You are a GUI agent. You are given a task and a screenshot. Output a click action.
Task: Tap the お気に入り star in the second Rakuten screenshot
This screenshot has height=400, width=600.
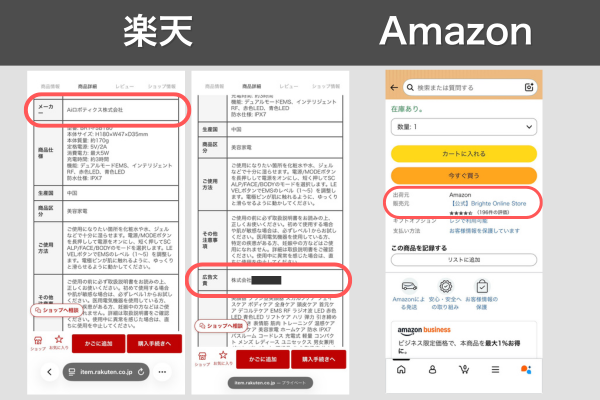tap(223, 355)
